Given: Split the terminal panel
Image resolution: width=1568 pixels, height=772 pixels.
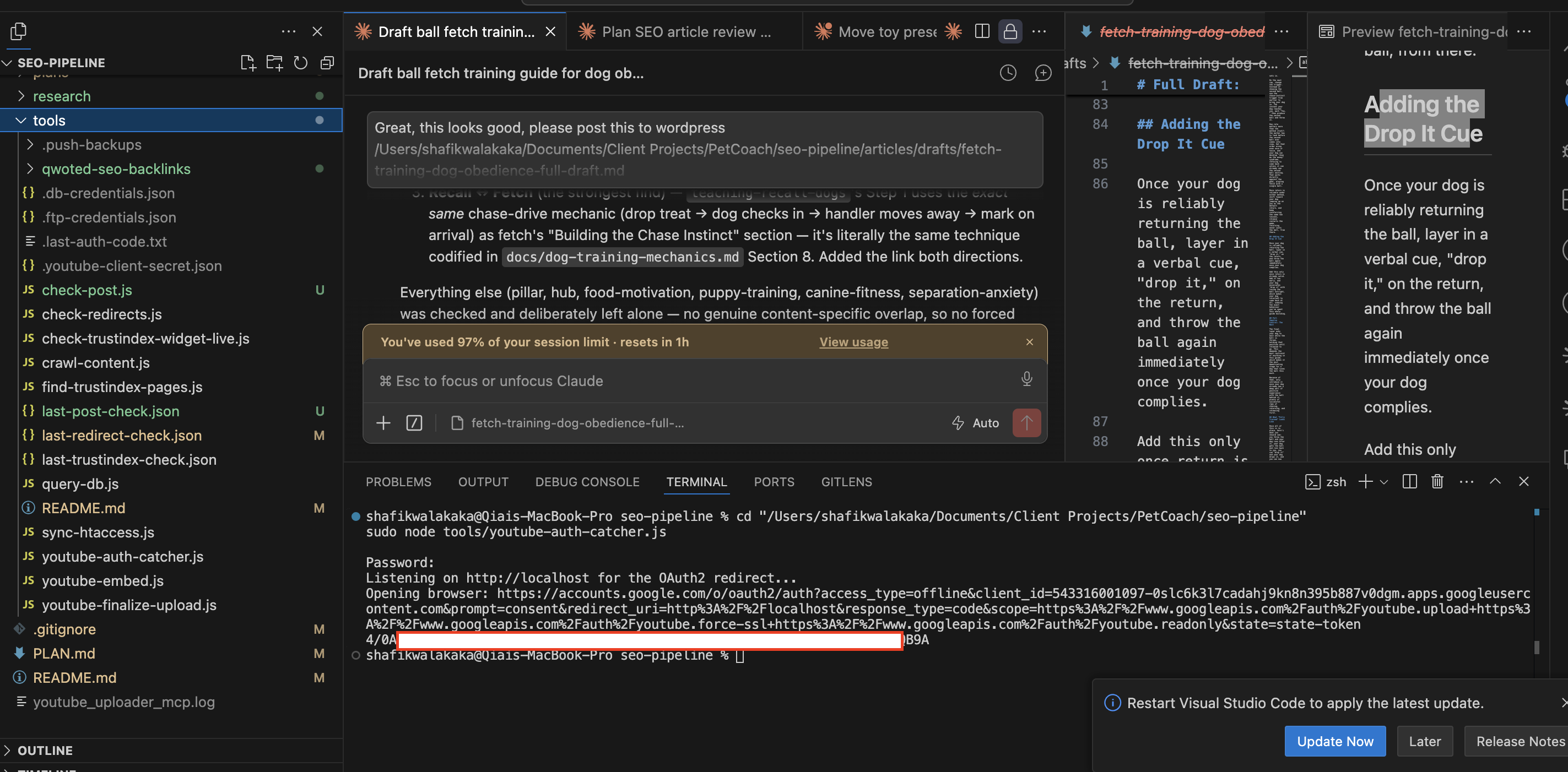Looking at the screenshot, I should pos(1409,481).
